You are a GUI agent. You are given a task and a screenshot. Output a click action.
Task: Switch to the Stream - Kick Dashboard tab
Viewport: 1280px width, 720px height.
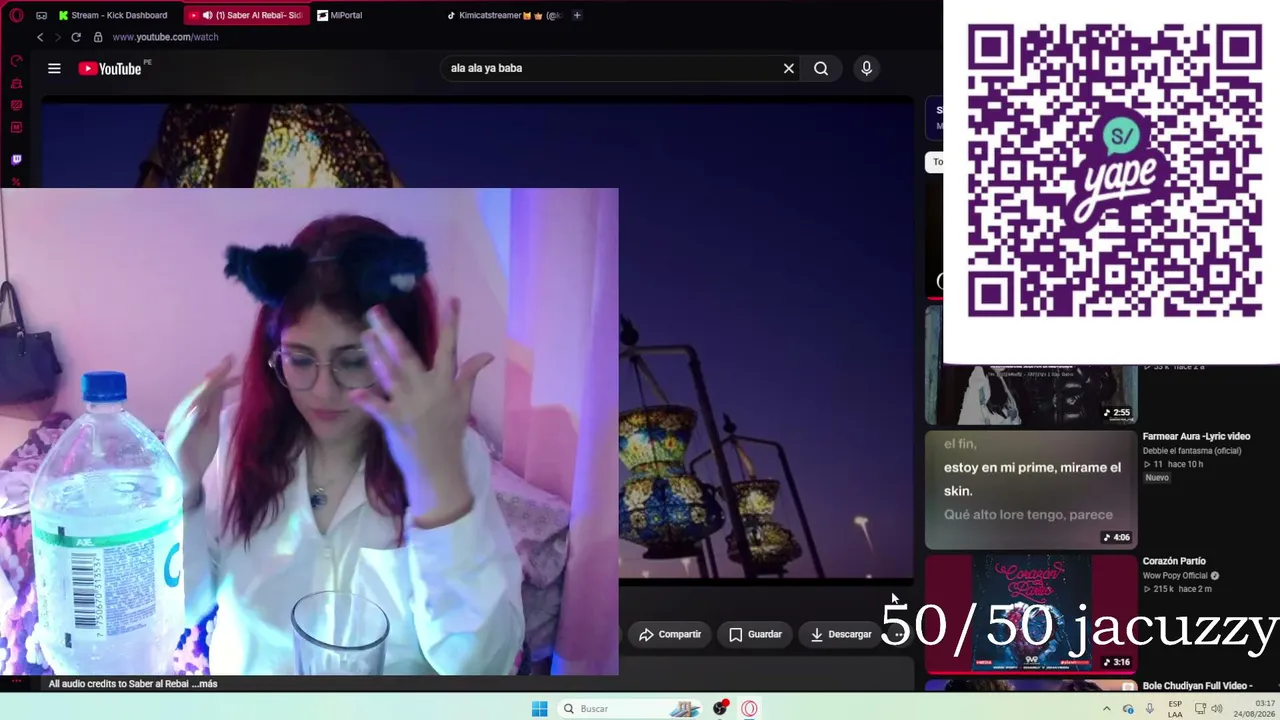click(x=115, y=15)
